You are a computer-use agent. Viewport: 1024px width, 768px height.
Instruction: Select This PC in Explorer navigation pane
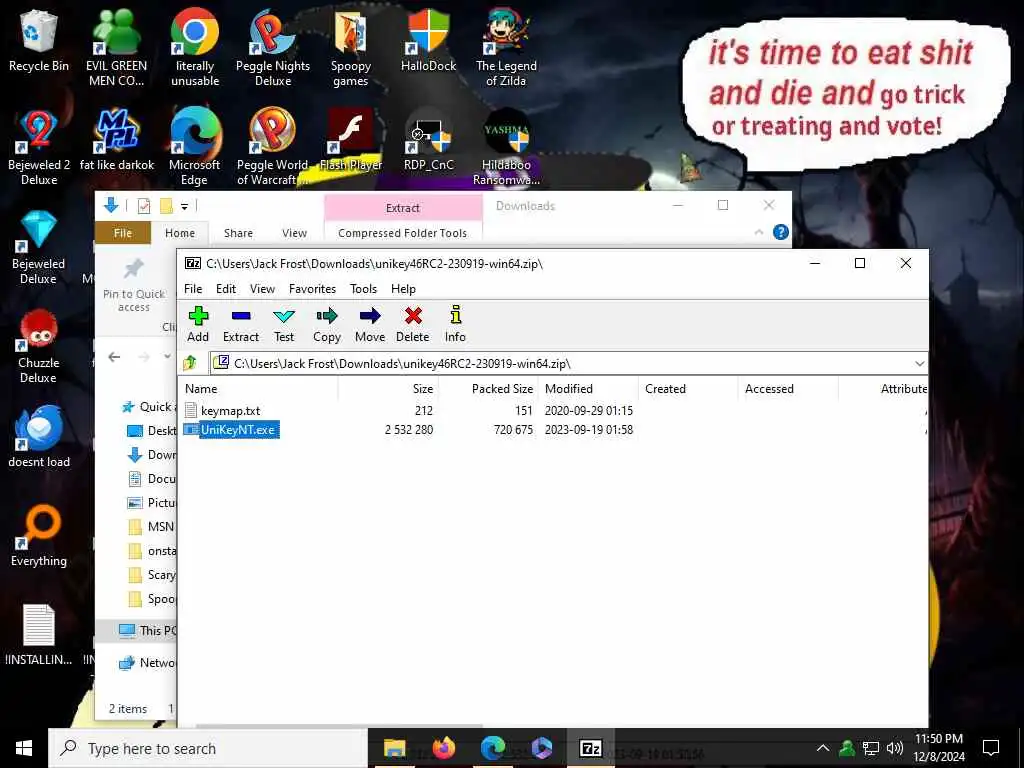[x=148, y=630]
